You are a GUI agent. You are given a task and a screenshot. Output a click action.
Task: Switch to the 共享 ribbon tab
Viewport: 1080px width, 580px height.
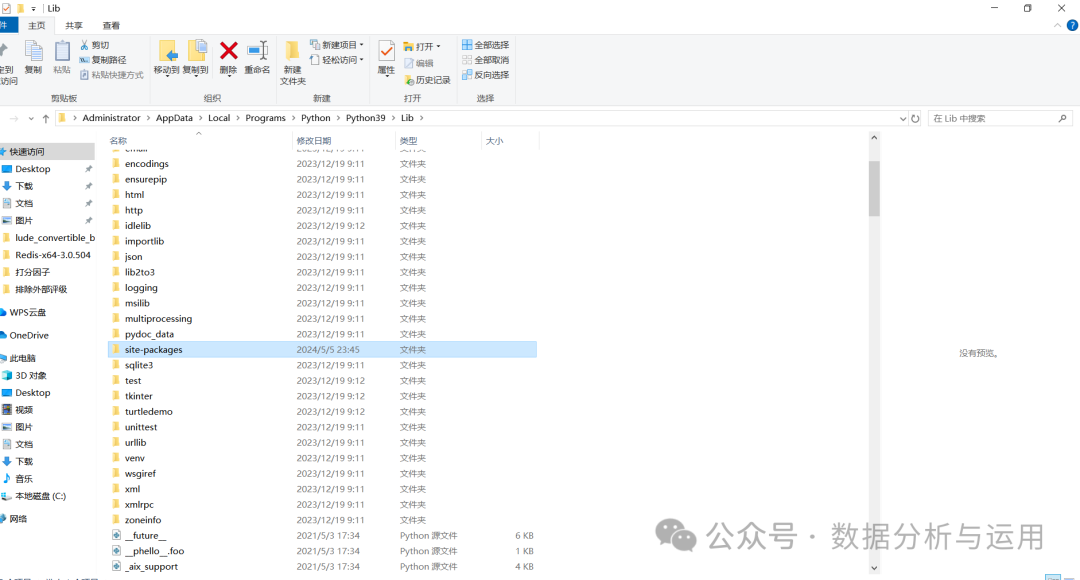(74, 25)
